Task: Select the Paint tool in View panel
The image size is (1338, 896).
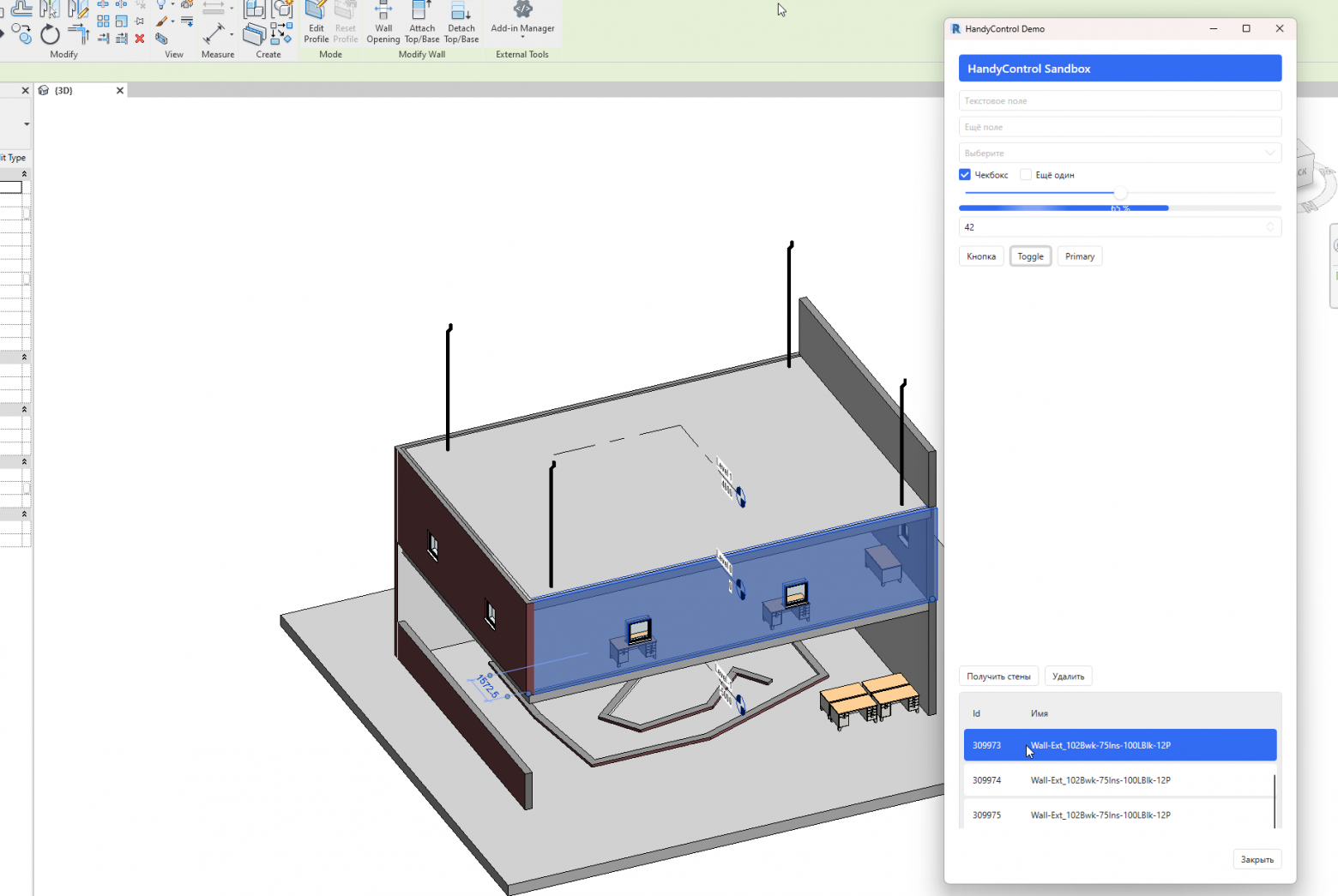Action: (x=161, y=19)
